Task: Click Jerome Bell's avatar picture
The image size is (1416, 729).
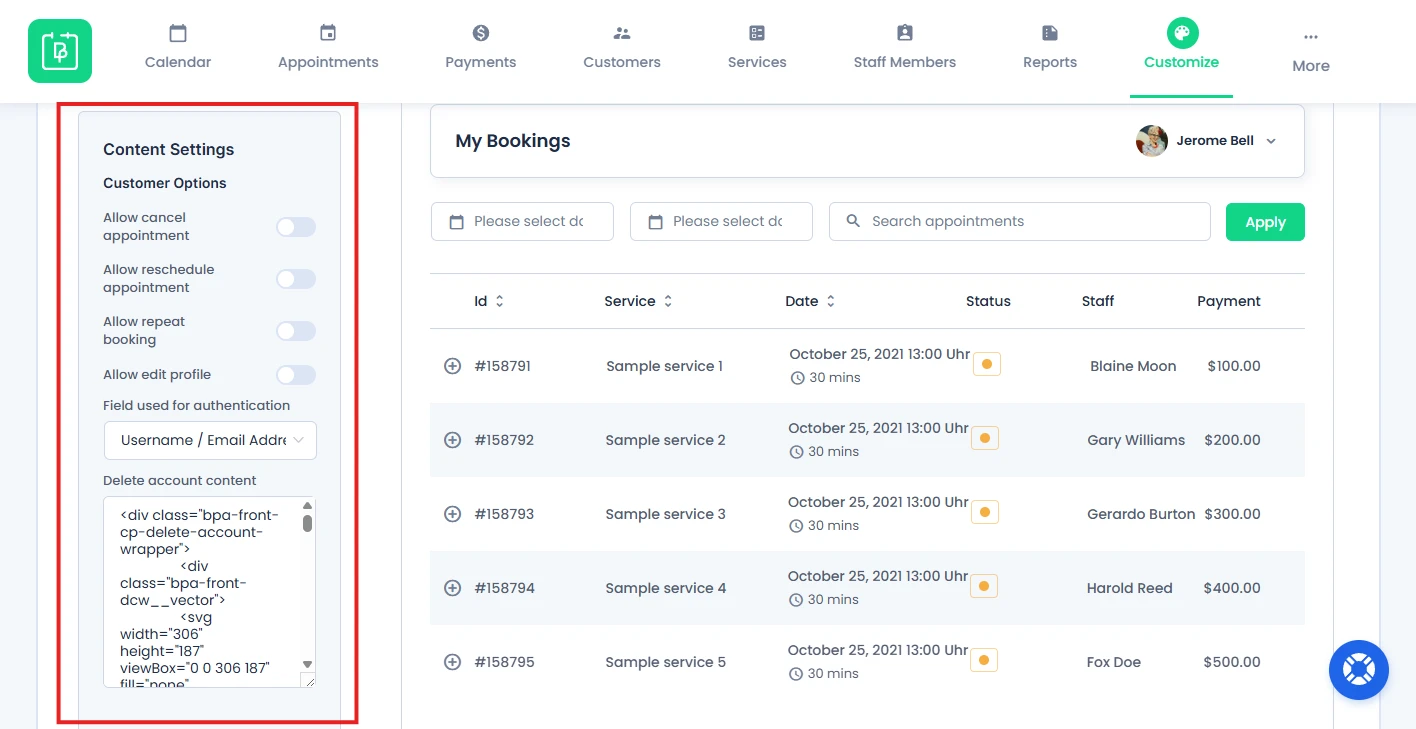Action: 1152,141
